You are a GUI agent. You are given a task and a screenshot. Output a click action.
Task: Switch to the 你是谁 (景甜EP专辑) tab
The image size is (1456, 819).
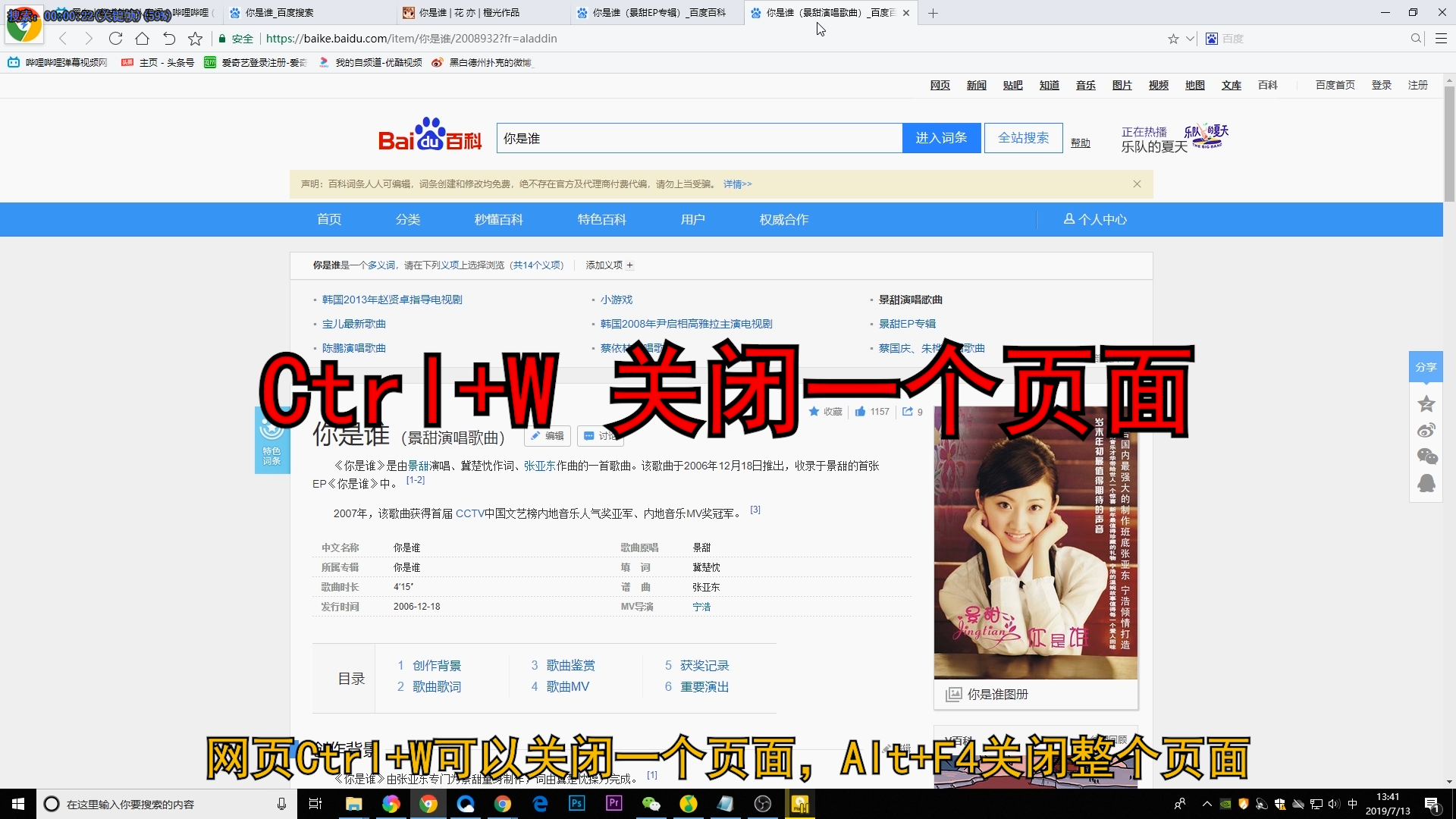[x=657, y=13]
